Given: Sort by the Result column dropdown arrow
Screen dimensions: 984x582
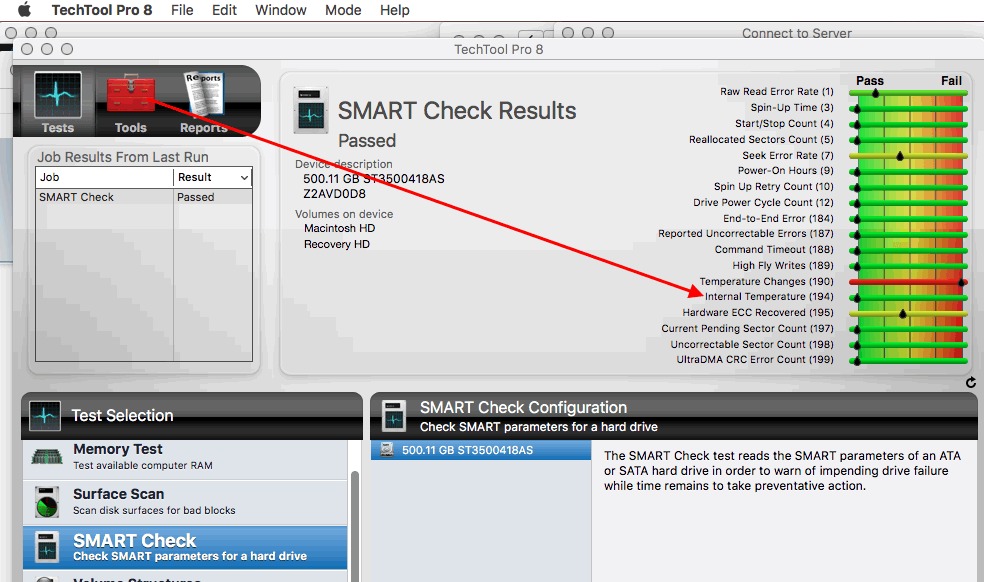Looking at the screenshot, I should pos(244,178).
